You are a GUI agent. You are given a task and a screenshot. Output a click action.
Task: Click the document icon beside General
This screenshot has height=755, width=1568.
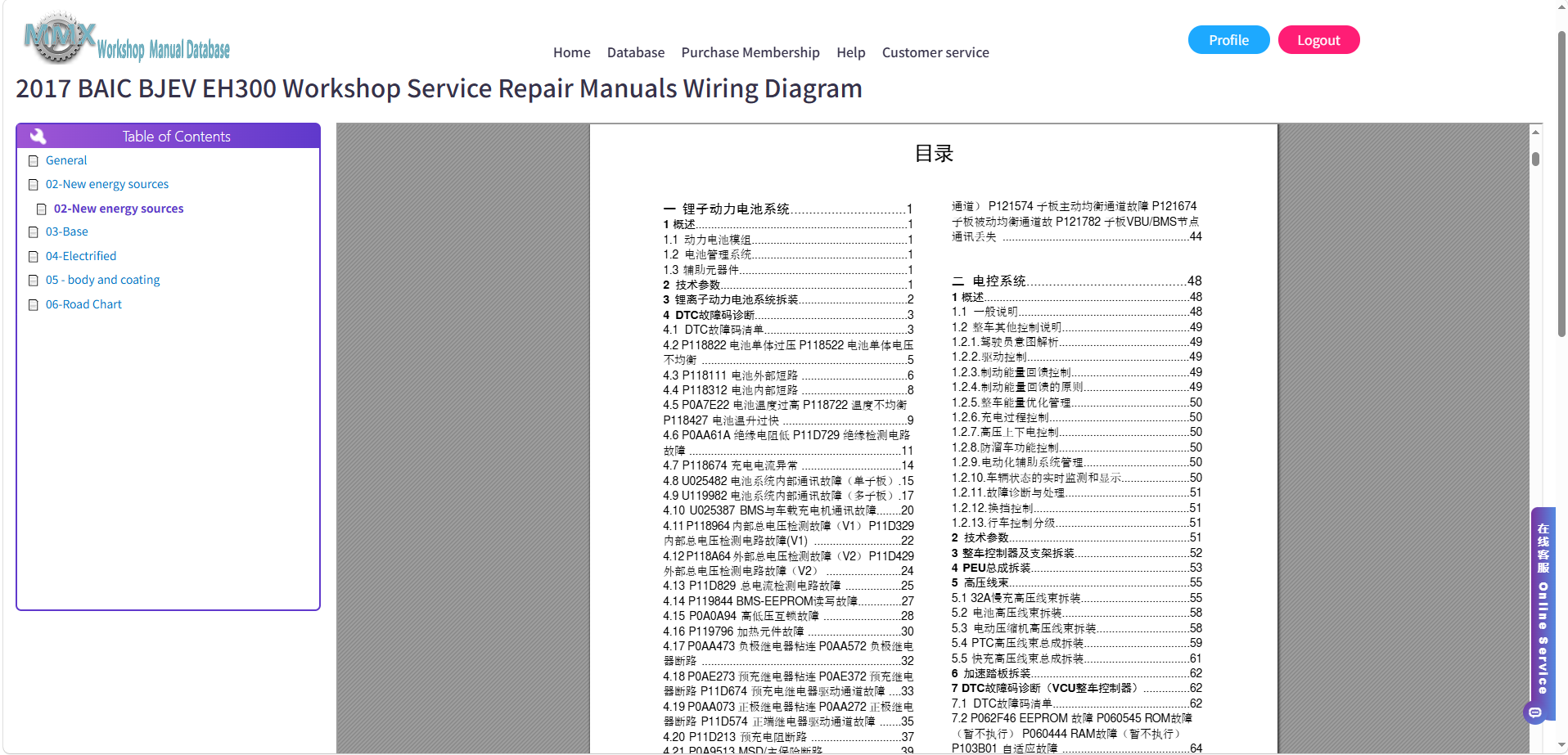[x=34, y=161]
